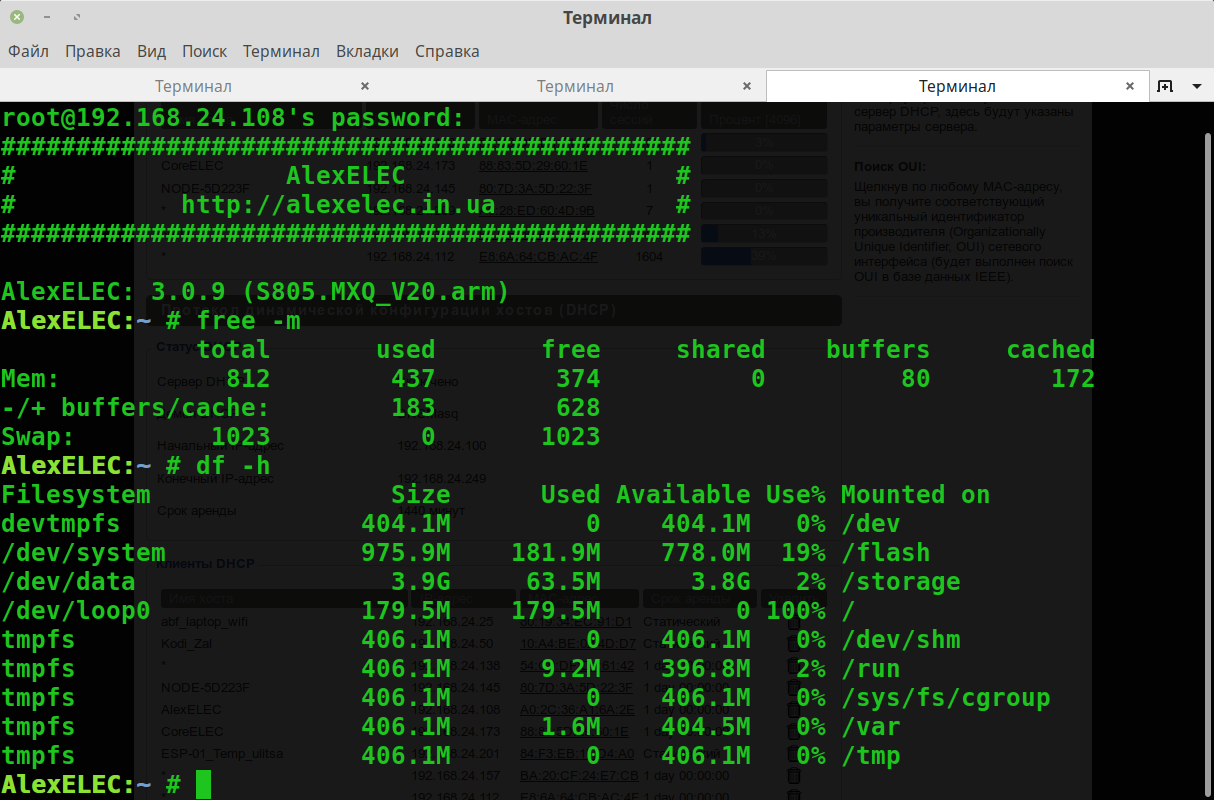Close the middle Терминал tab

pos(747,86)
